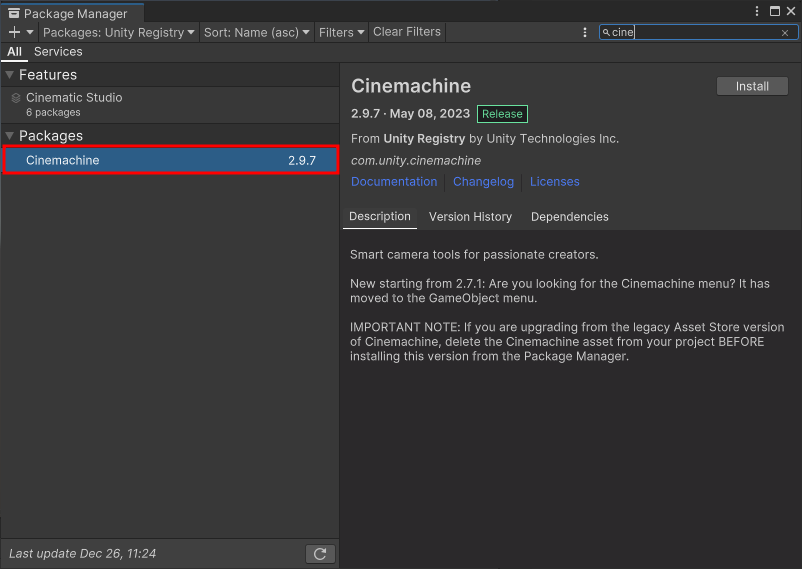Close the Package Manager window

[791, 11]
